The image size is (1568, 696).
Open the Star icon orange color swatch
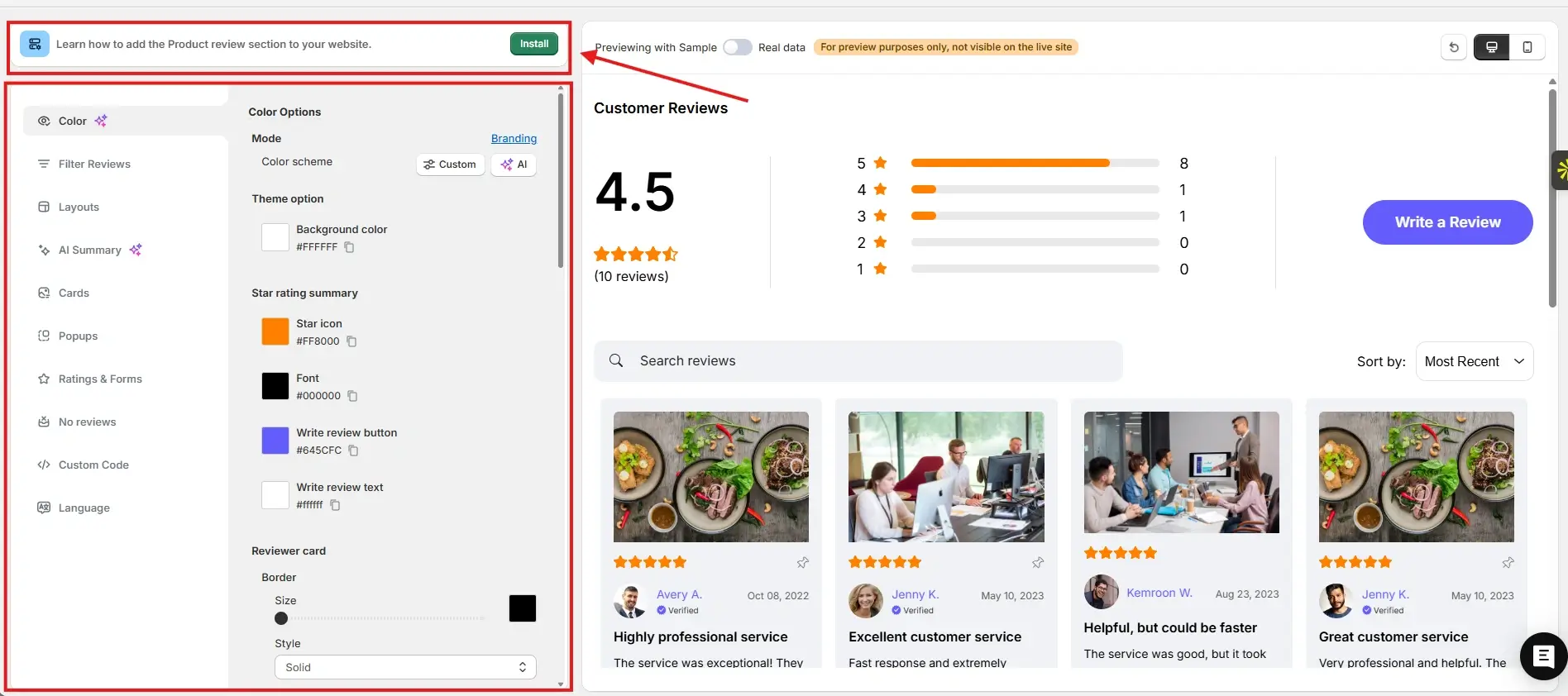point(275,331)
